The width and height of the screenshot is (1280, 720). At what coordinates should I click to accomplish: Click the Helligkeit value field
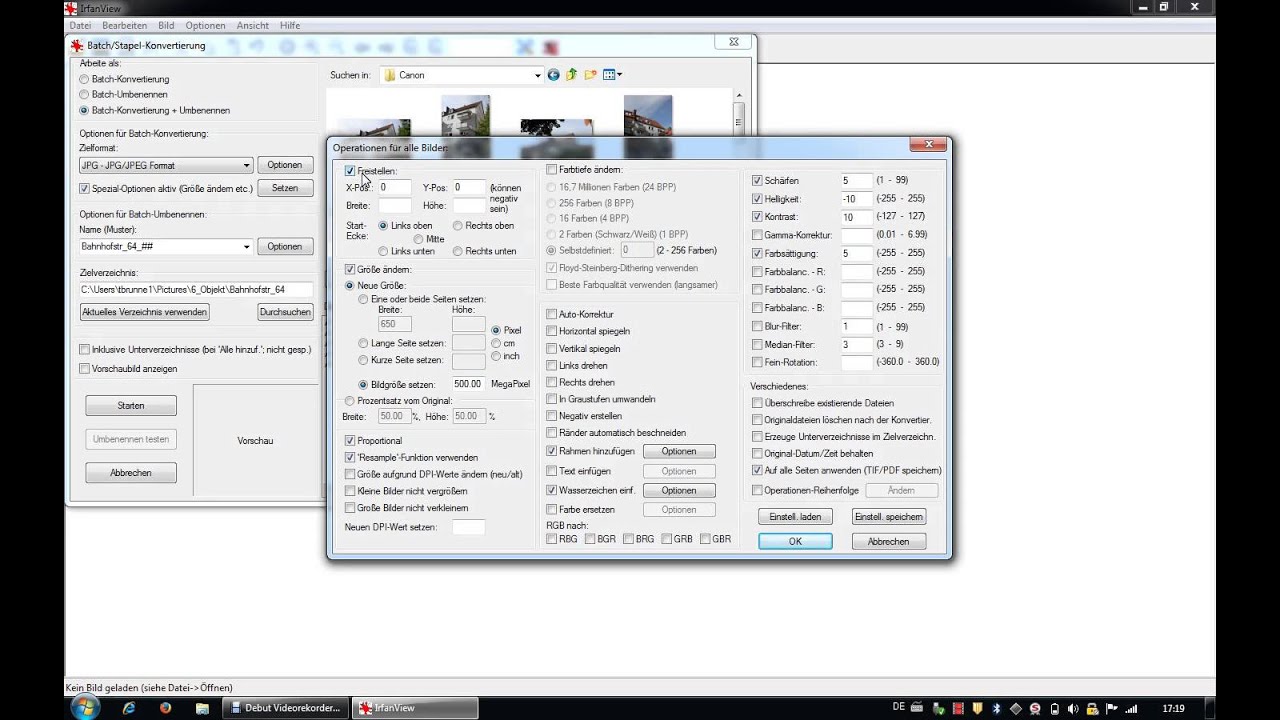pyautogui.click(x=857, y=199)
